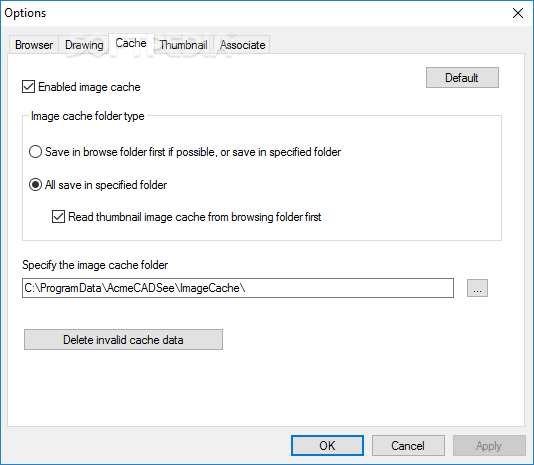Switch to the Browser tab
This screenshot has width=534, height=465.
pyautogui.click(x=34, y=45)
